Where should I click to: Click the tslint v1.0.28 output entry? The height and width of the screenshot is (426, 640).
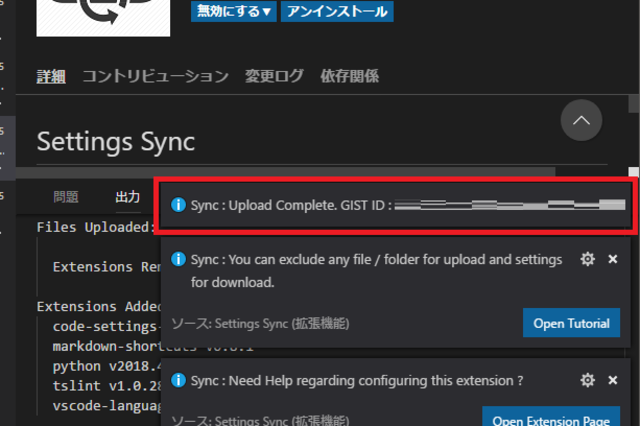(x=107, y=386)
